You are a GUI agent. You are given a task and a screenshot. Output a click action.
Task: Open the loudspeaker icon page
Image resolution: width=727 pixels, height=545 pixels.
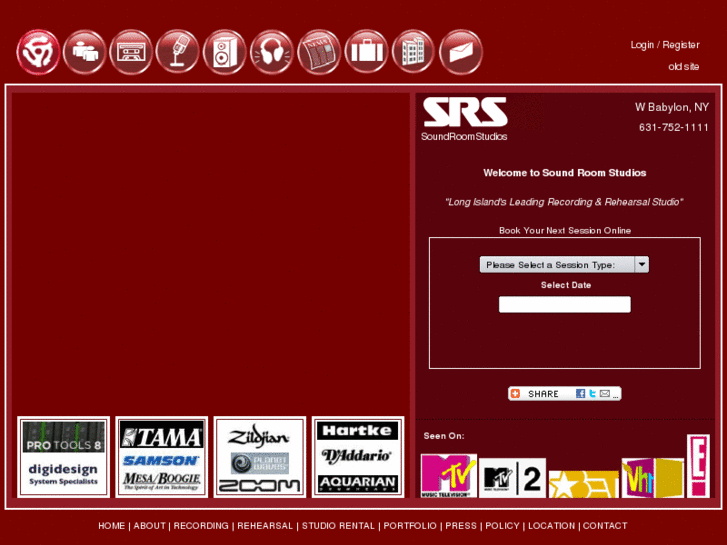[225, 52]
